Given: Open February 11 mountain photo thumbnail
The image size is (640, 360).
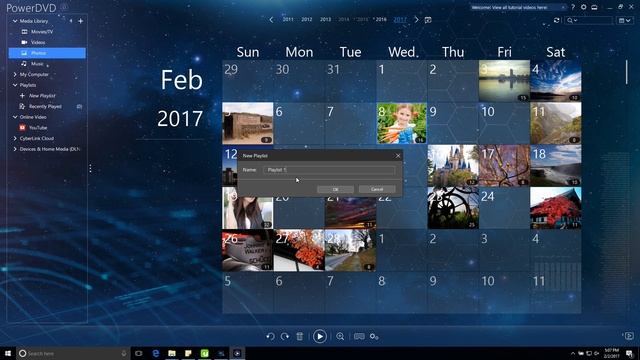Looking at the screenshot, I should pos(556,123).
